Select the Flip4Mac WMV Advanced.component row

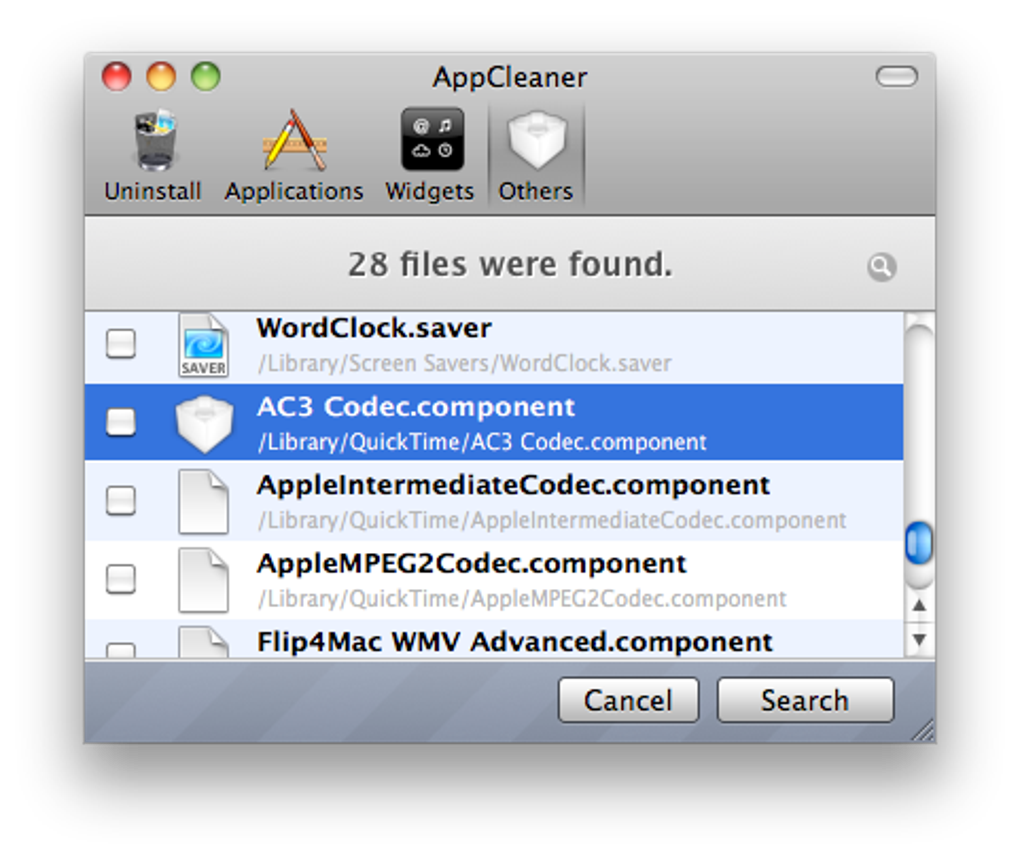click(x=514, y=641)
